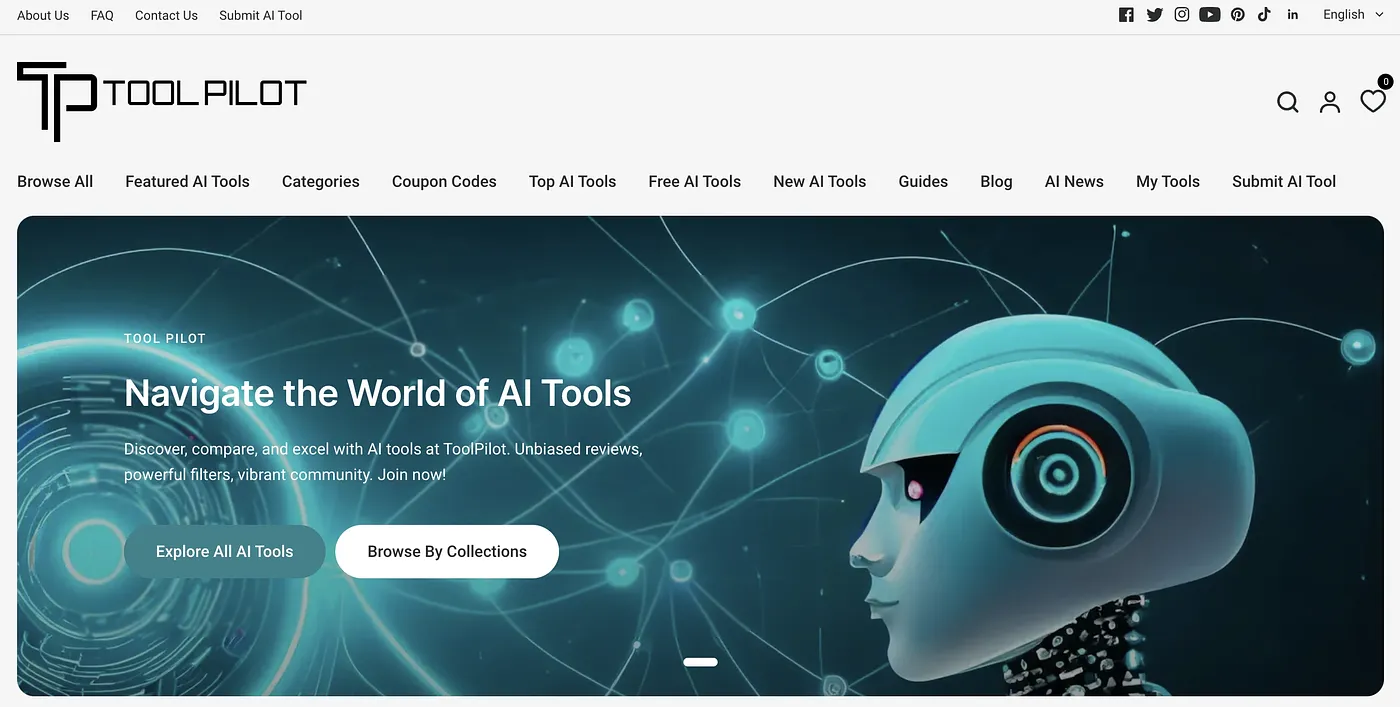Open the LinkedIn social icon

(1293, 15)
